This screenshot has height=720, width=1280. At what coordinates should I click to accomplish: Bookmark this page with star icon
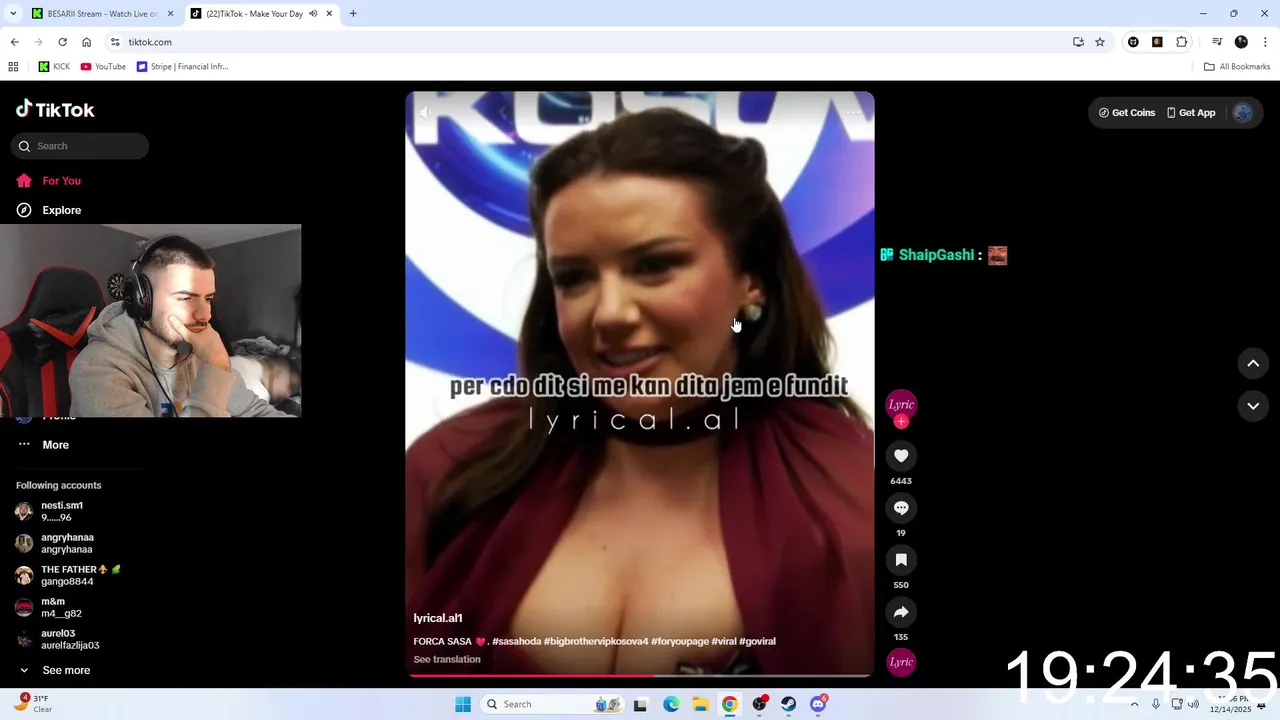[1100, 42]
